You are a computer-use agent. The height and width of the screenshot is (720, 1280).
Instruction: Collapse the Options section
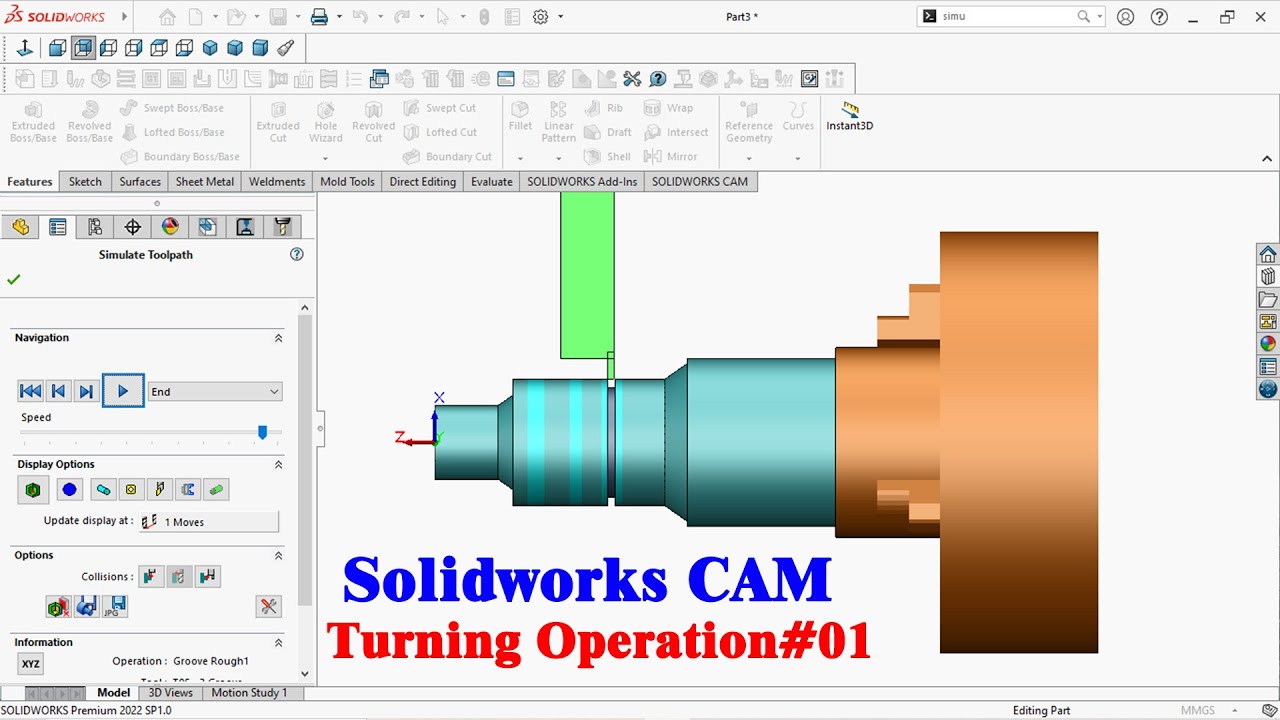(x=278, y=555)
